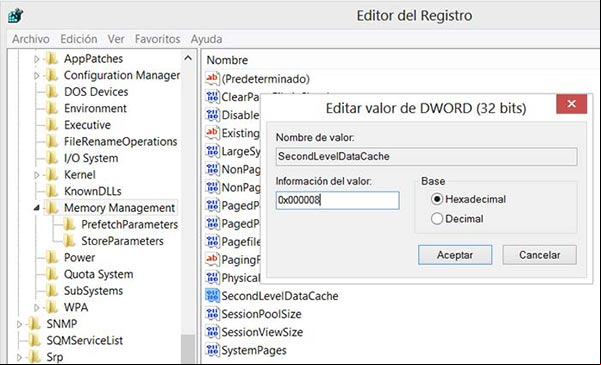Select the Memory Management tree item

point(119,208)
